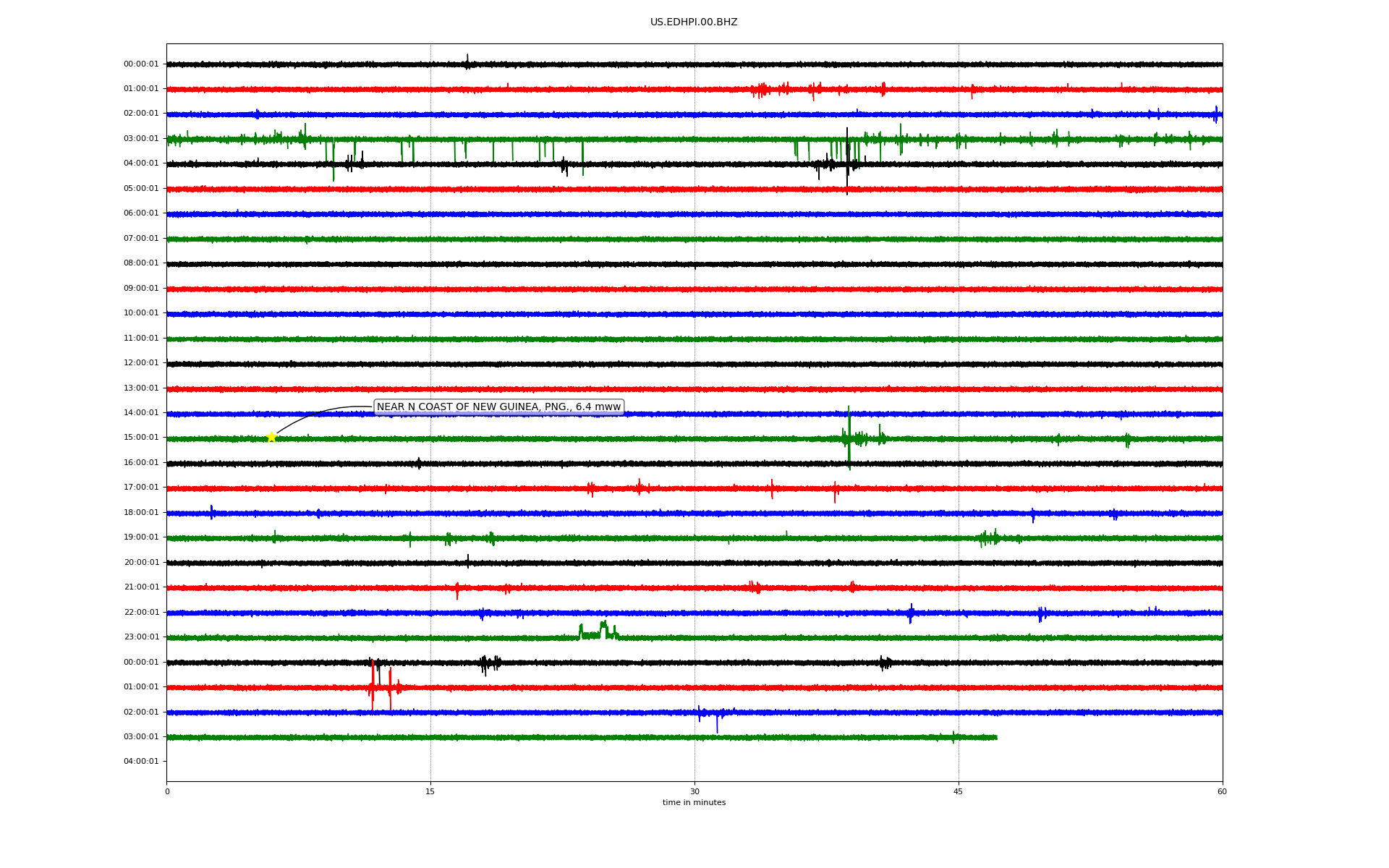Viewport: 1389px width, 868px height.
Task: Click the 17:00:01 time label
Action: (141, 488)
